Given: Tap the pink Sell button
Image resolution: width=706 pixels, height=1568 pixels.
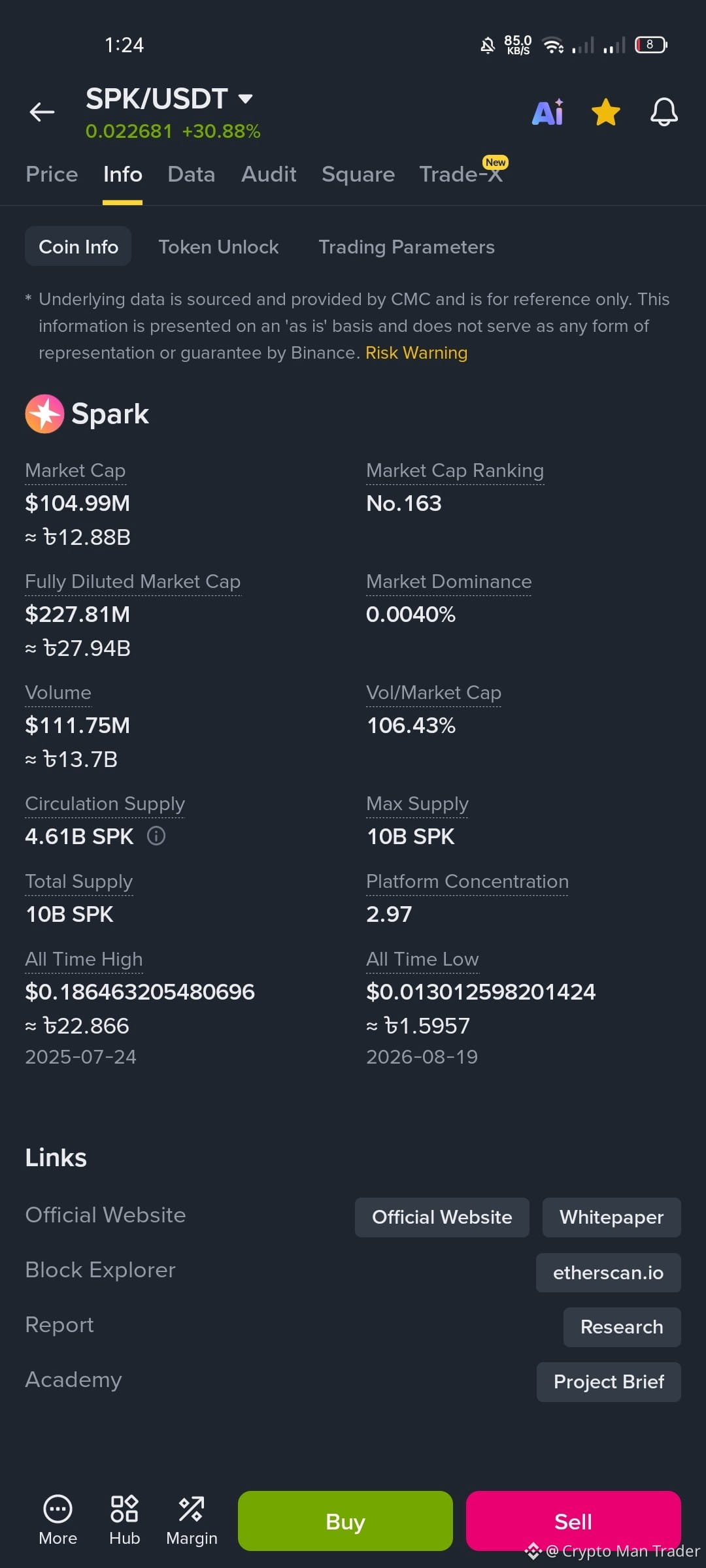Looking at the screenshot, I should (573, 1521).
